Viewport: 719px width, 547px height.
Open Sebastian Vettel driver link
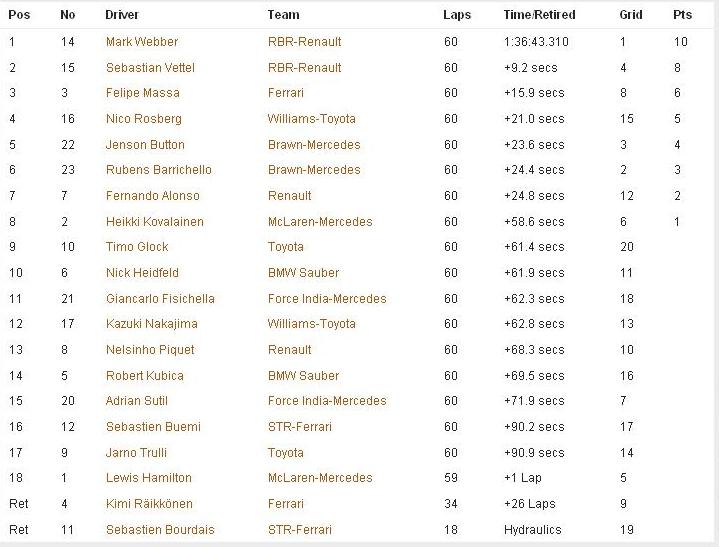pyautogui.click(x=150, y=68)
